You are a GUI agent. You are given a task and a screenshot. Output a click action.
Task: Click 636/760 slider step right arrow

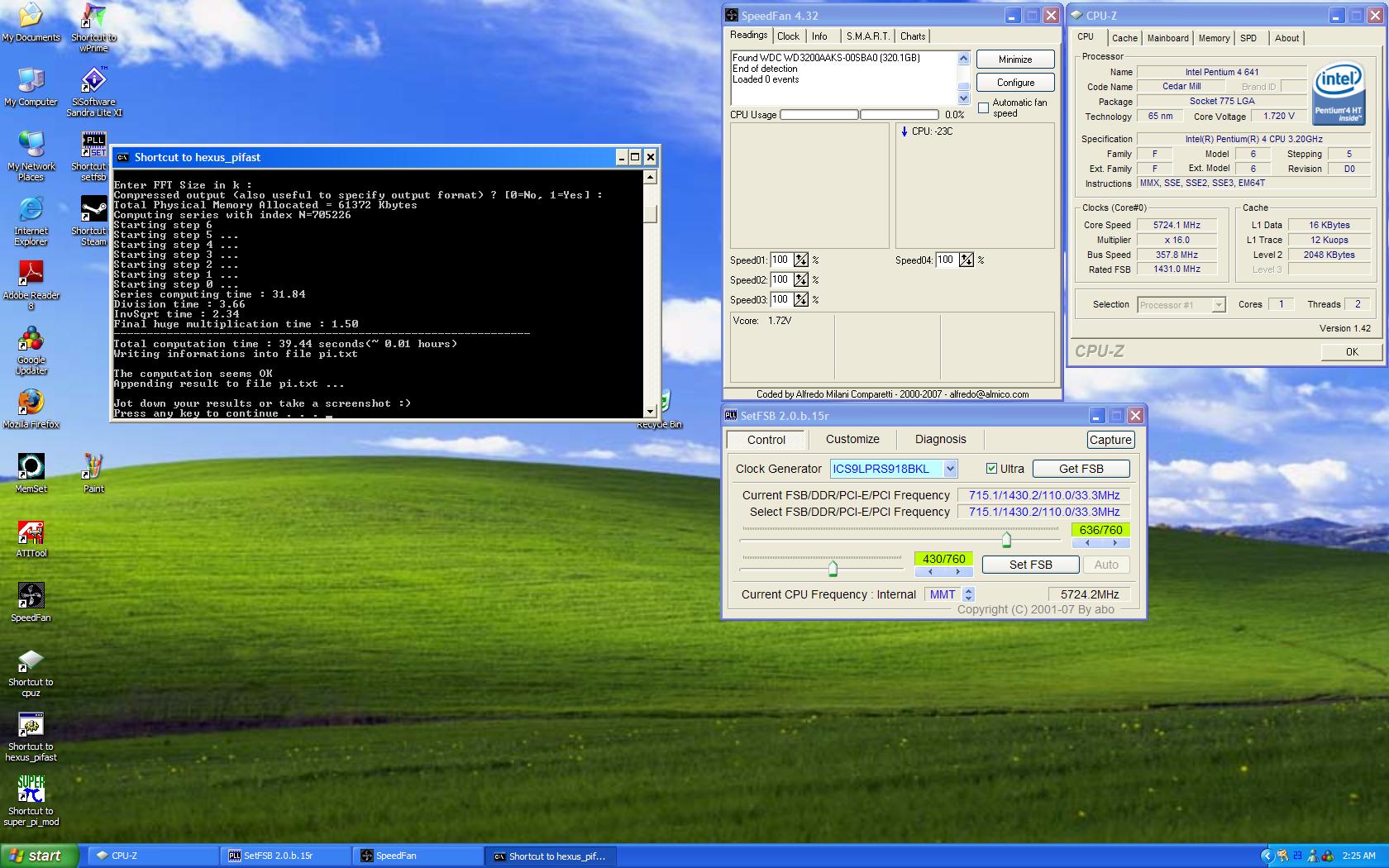click(x=1115, y=543)
